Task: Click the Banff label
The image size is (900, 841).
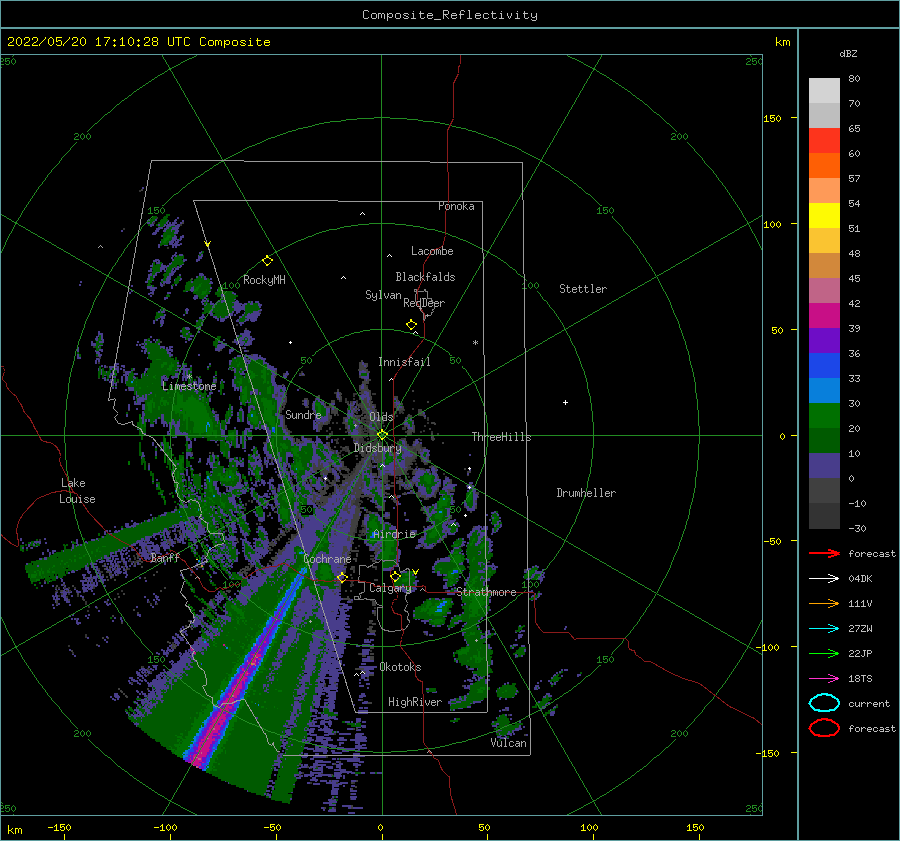Action: click(x=165, y=557)
